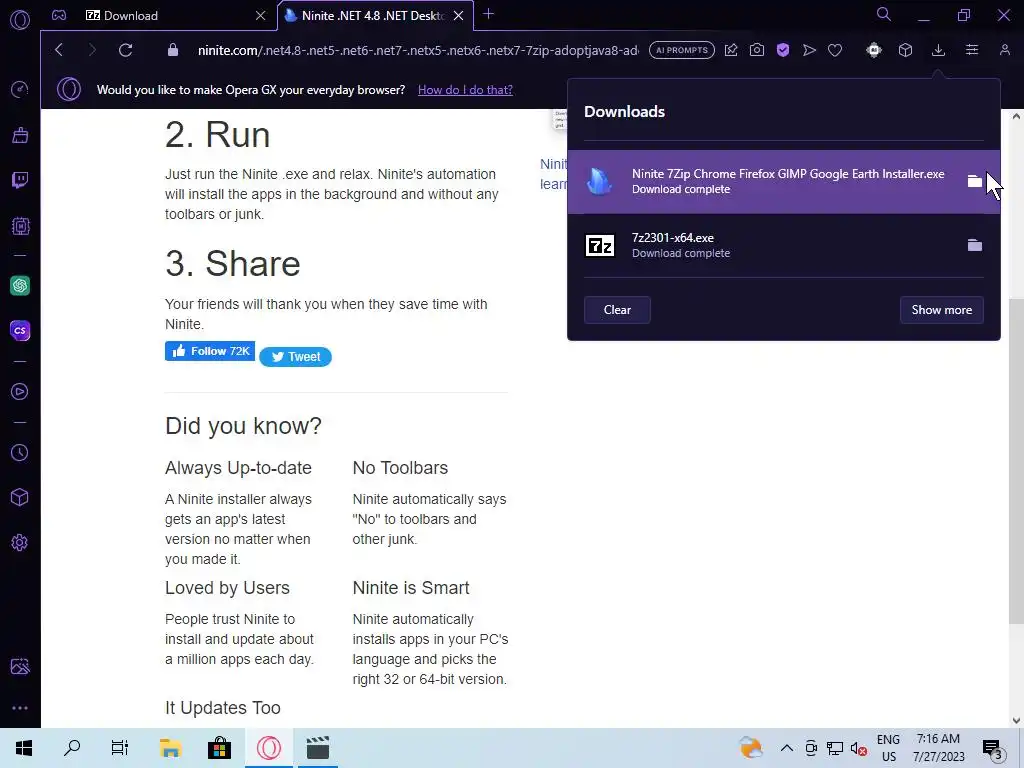Screen dimensions: 1024x768
Task: Click the Facebook Follow 72K button
Action: coord(210,351)
